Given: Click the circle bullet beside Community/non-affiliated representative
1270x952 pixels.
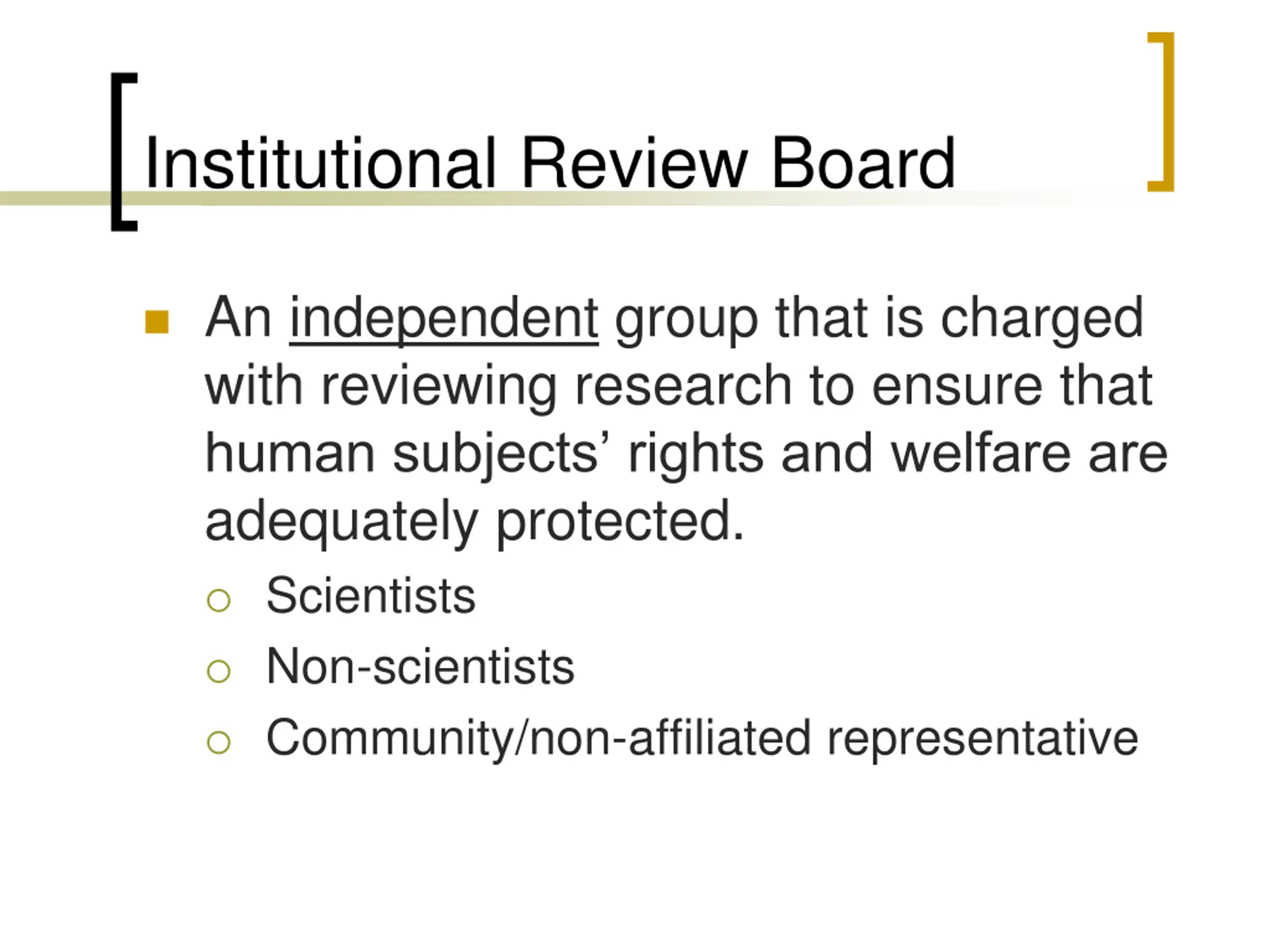Looking at the screenshot, I should point(218,742).
